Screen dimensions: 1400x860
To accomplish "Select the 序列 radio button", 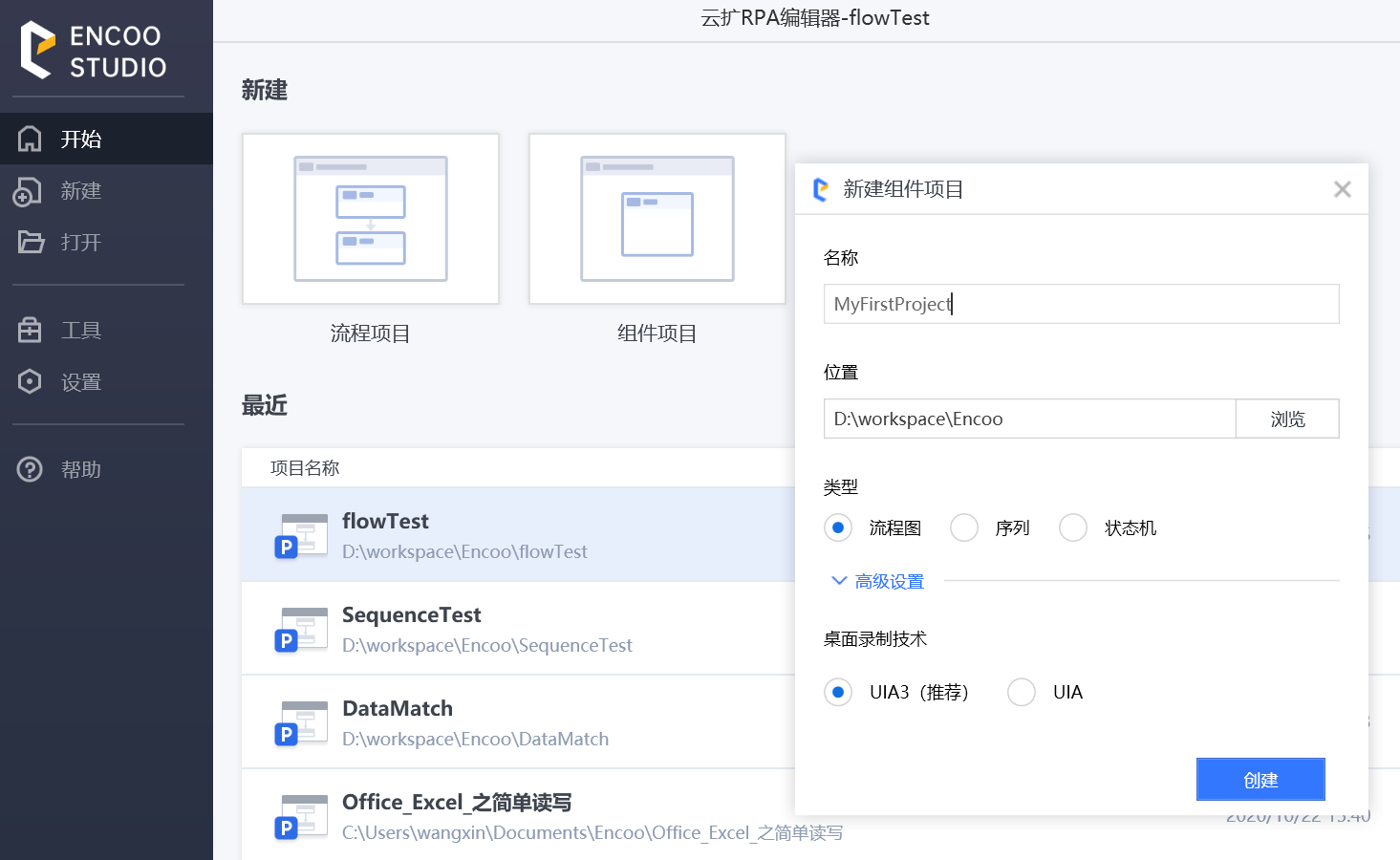I will pyautogui.click(x=964, y=527).
